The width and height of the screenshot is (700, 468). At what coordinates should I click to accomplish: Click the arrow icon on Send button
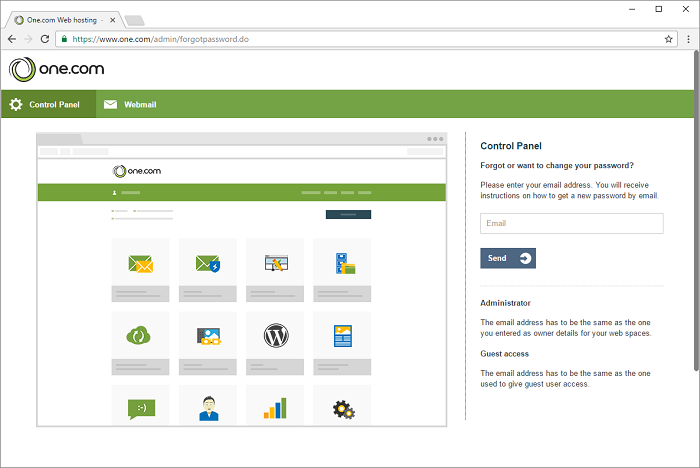(x=525, y=258)
